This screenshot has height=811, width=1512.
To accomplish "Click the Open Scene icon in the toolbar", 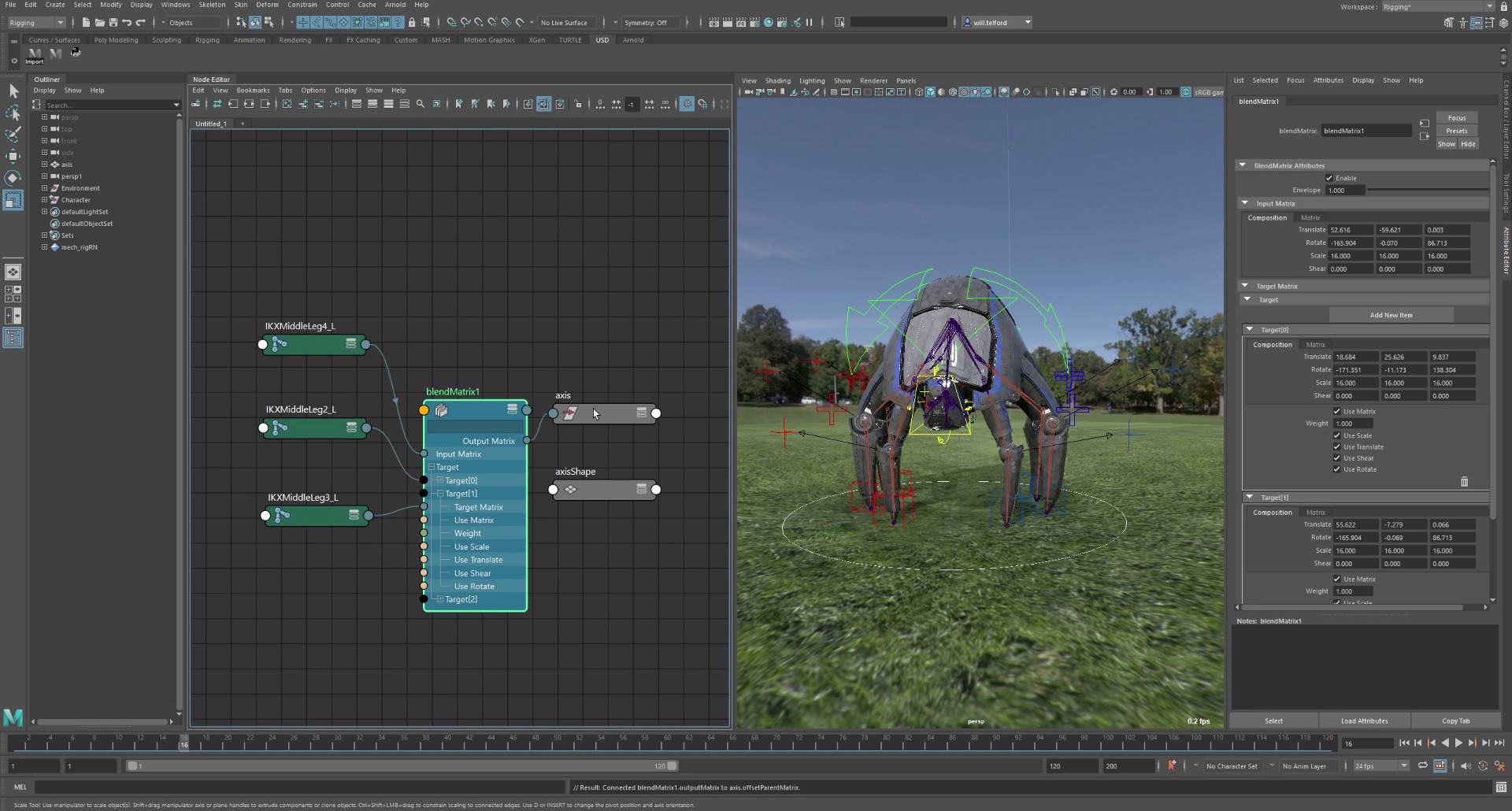I will [100, 22].
